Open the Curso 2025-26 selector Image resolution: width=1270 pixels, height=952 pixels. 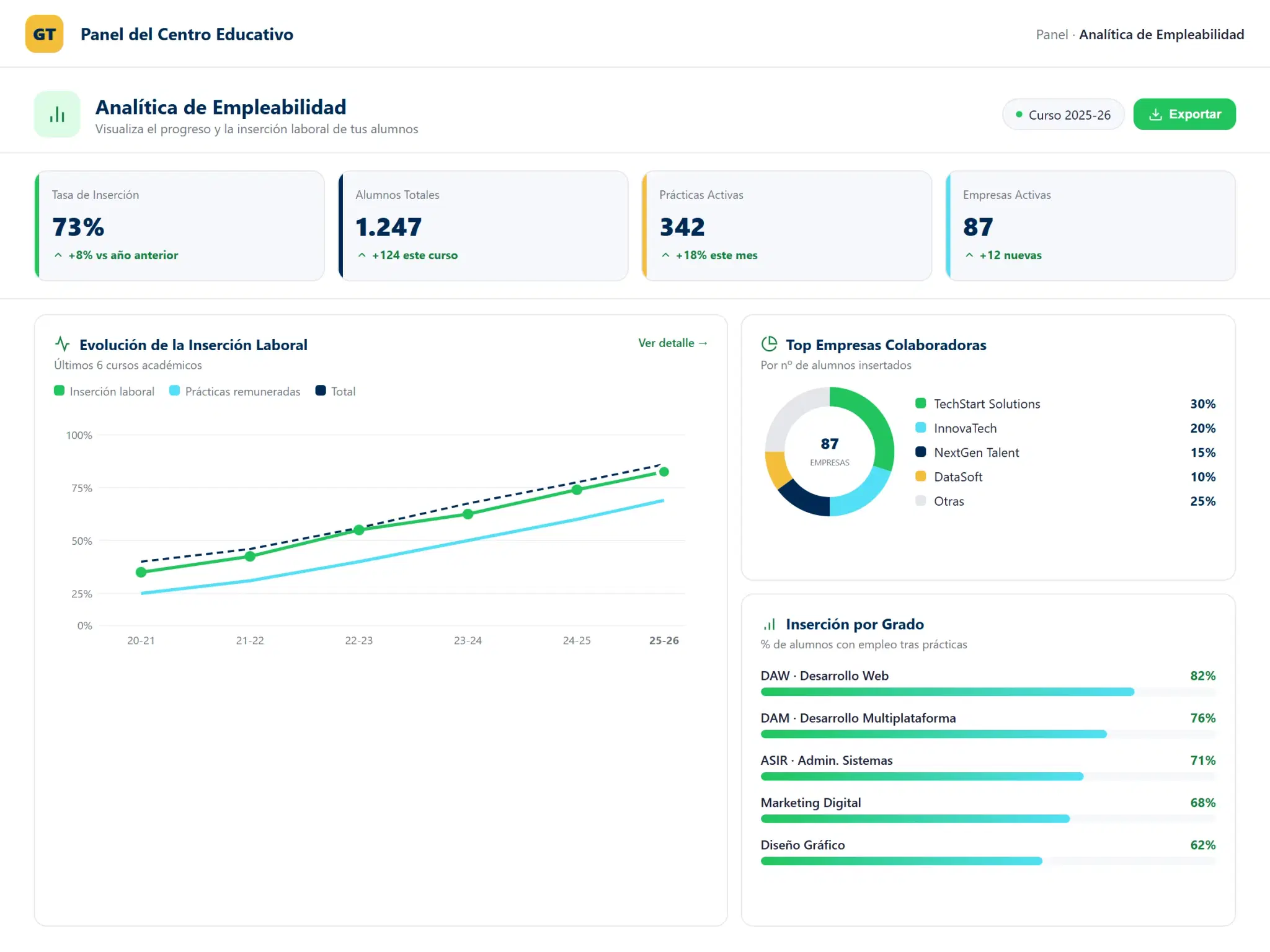[x=1063, y=115]
